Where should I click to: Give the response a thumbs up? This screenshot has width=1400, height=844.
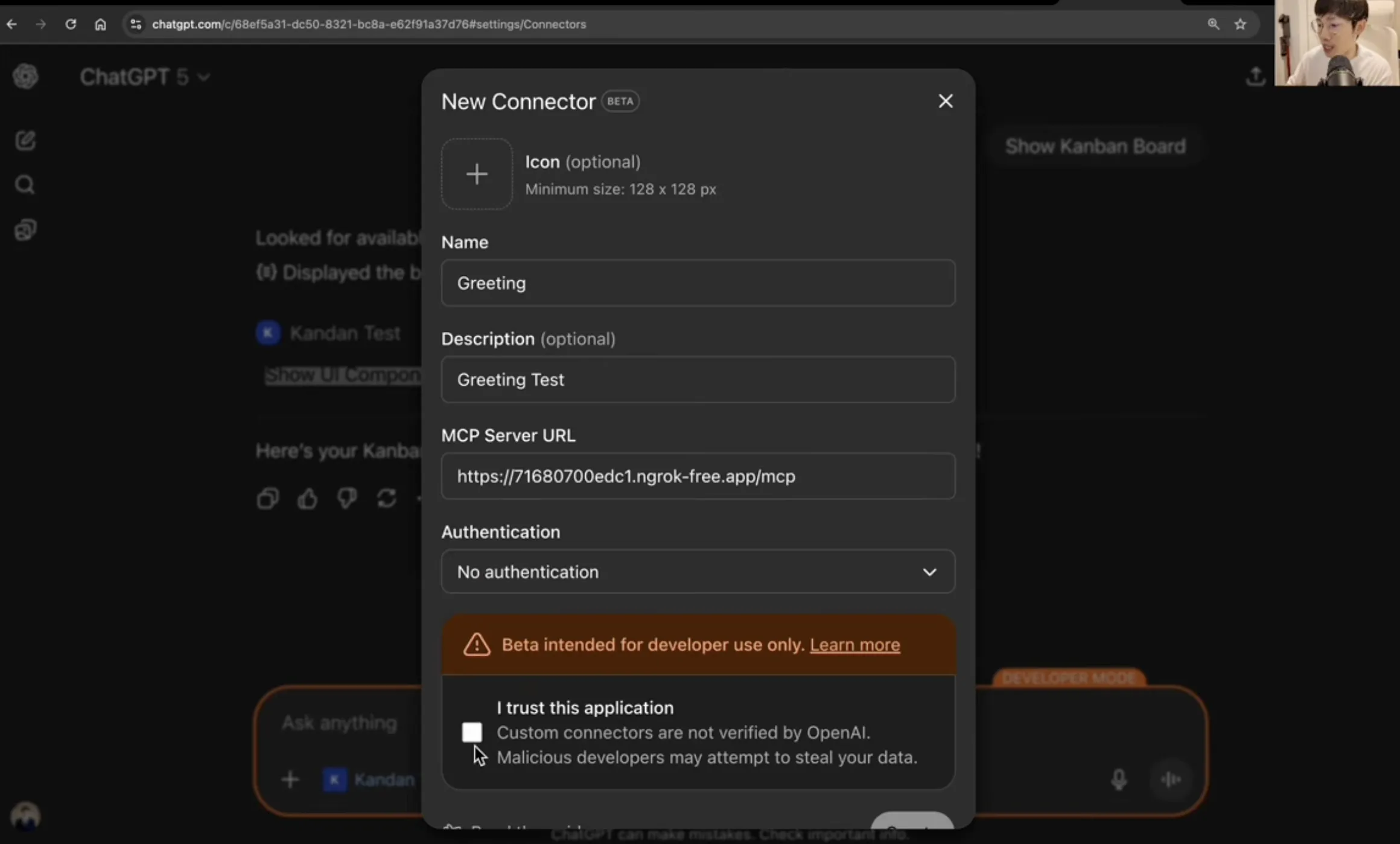coord(307,499)
